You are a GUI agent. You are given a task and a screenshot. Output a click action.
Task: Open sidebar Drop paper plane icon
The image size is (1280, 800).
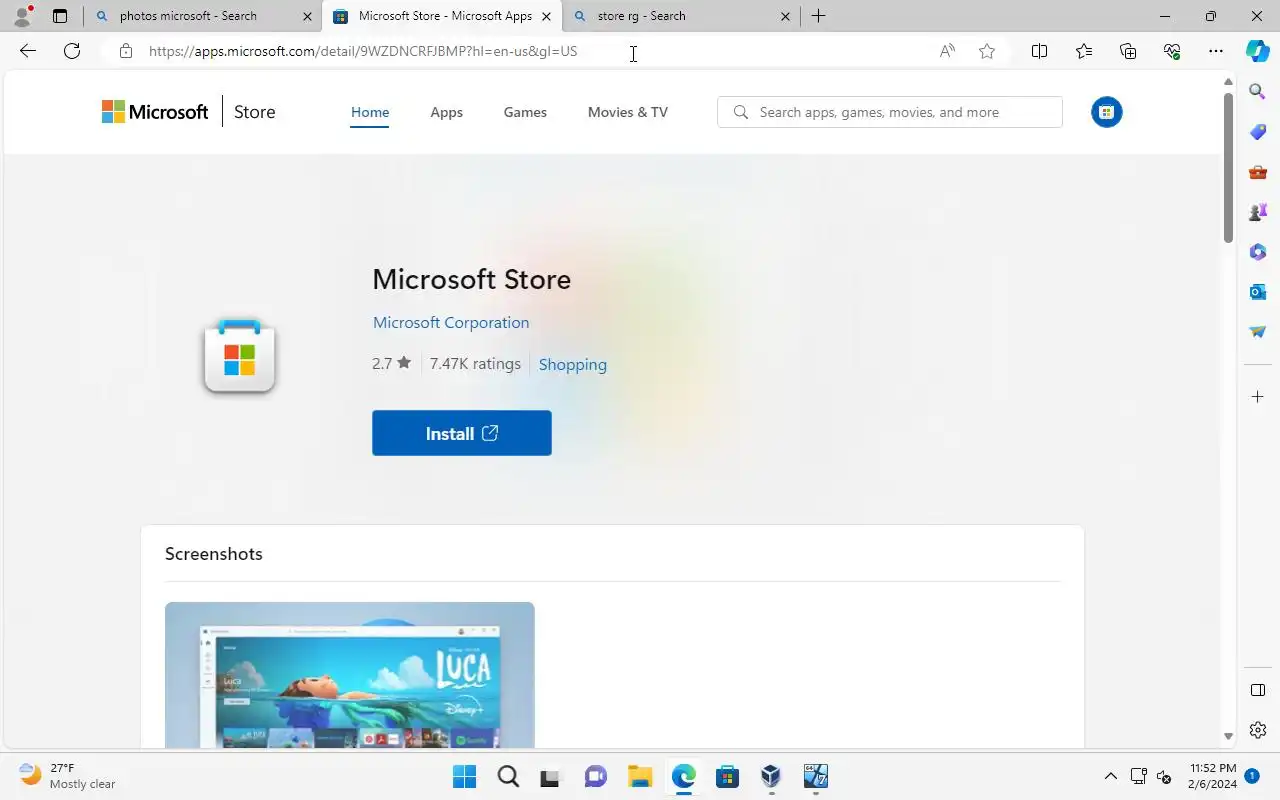[1258, 332]
